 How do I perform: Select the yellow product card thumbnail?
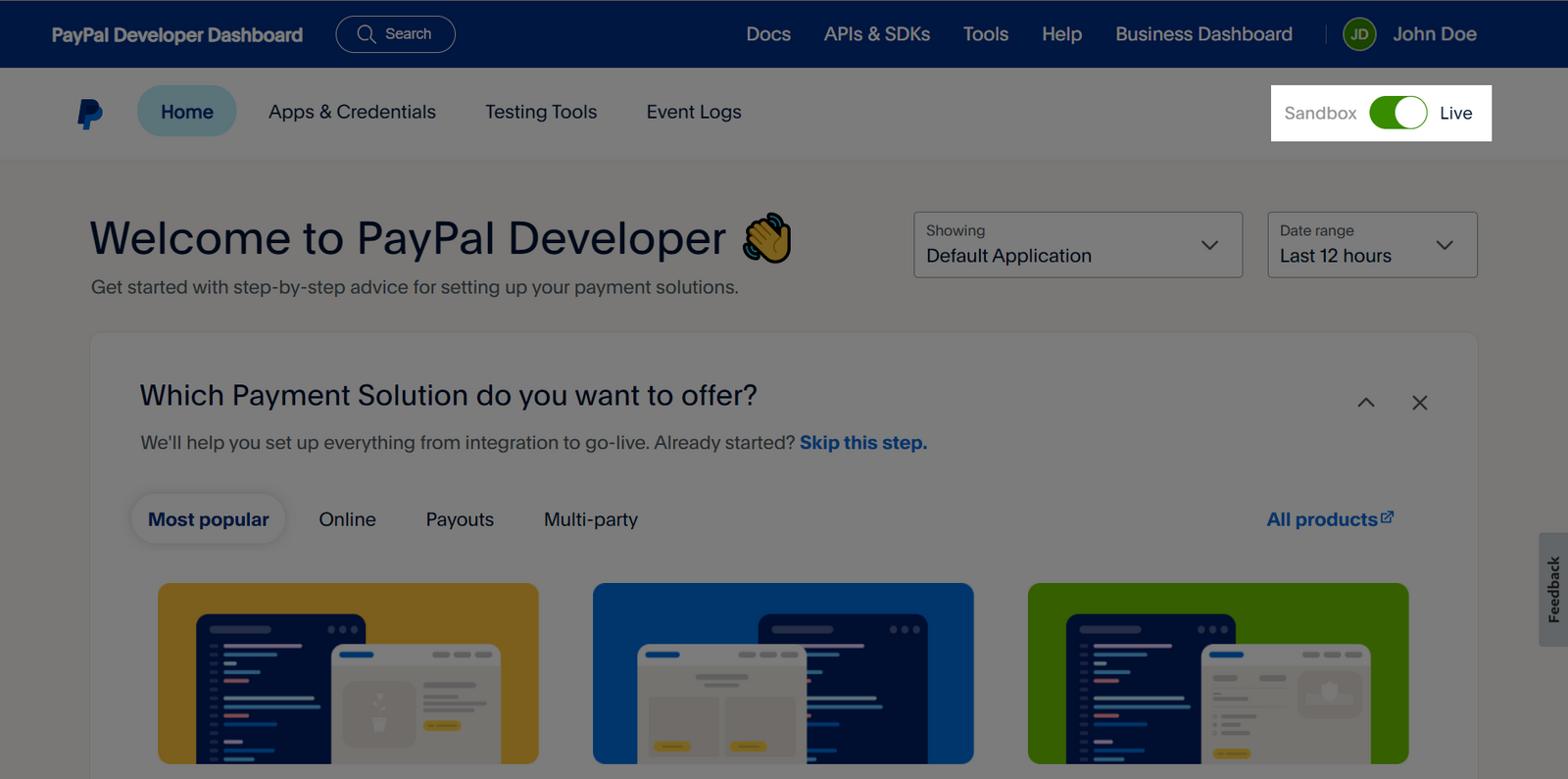click(348, 673)
